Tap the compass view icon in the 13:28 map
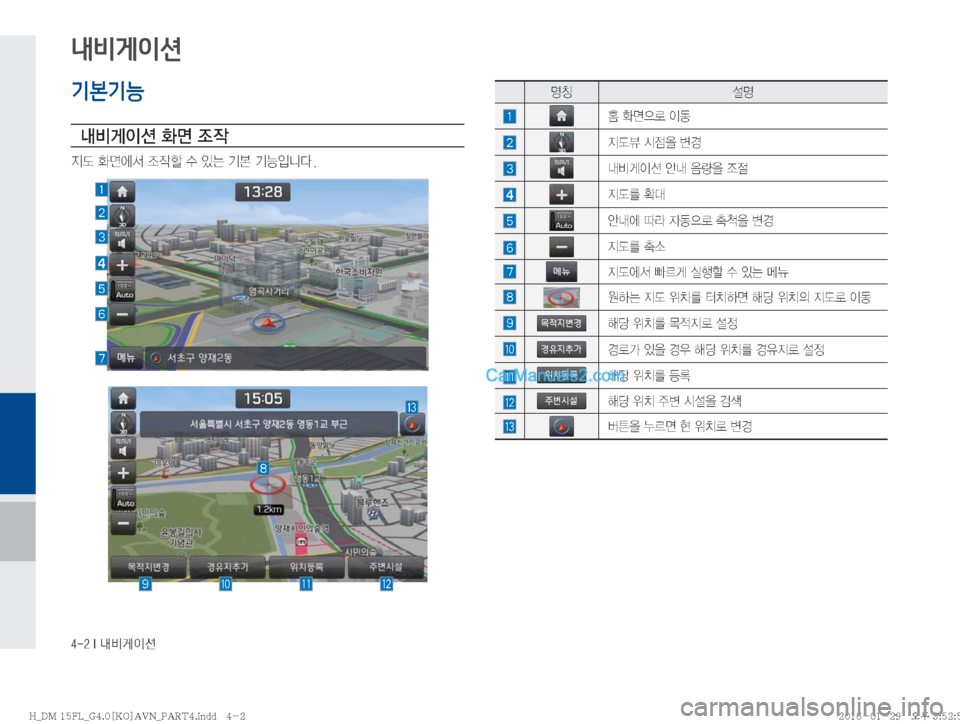The image size is (960, 724). point(122,216)
